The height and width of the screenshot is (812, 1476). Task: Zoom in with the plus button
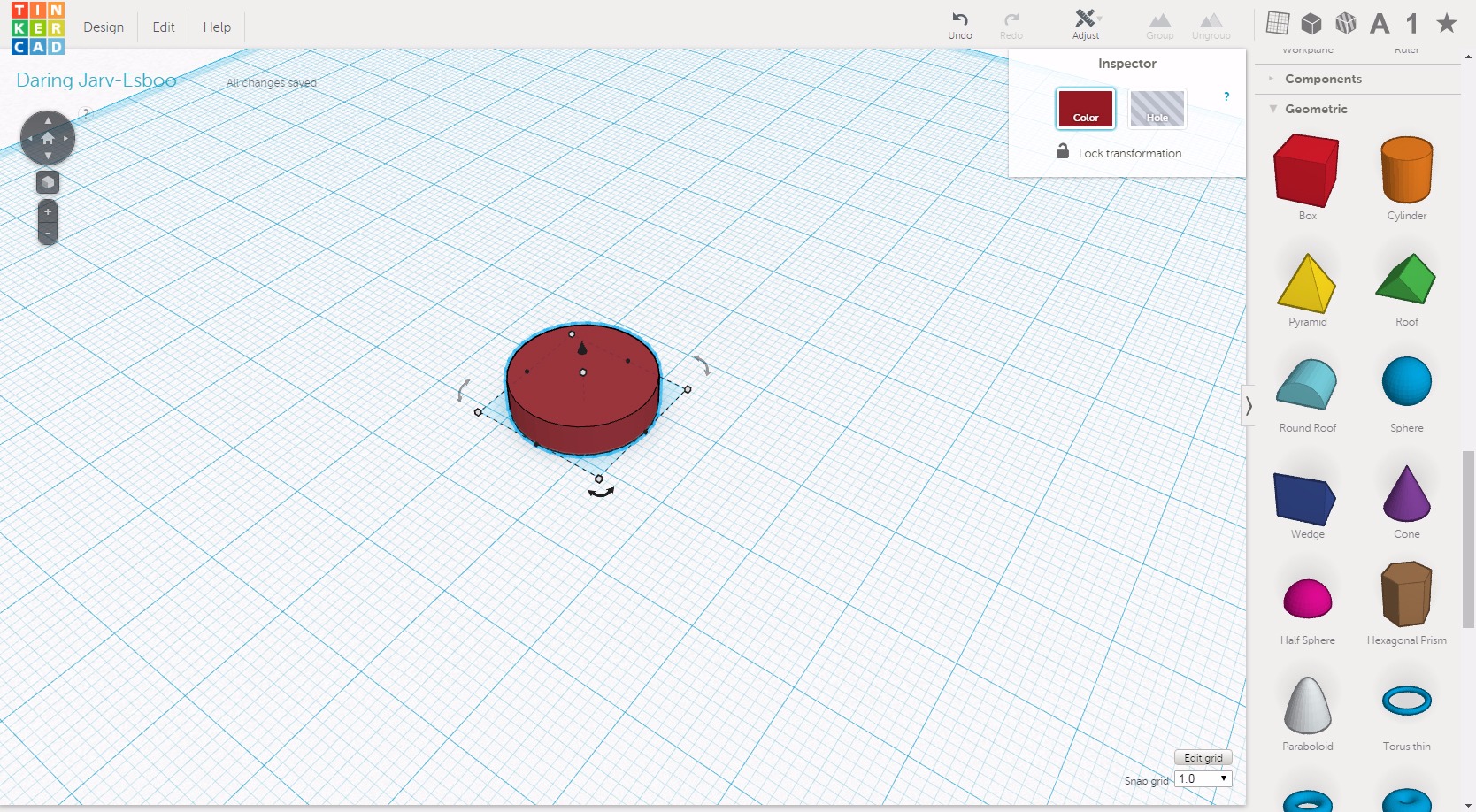(x=48, y=211)
